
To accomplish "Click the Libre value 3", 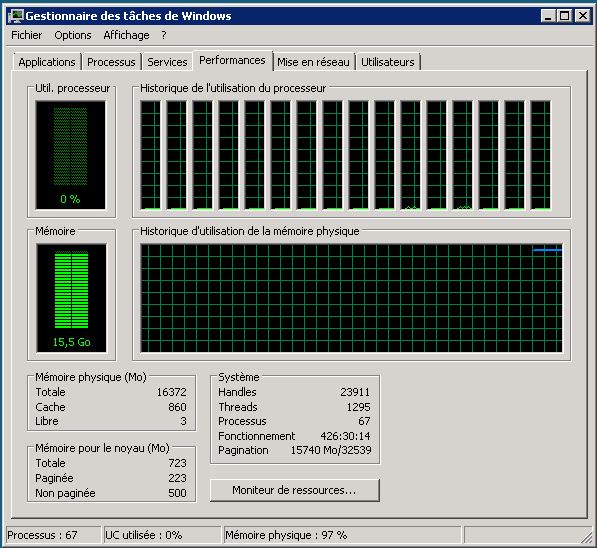I will coord(184,421).
